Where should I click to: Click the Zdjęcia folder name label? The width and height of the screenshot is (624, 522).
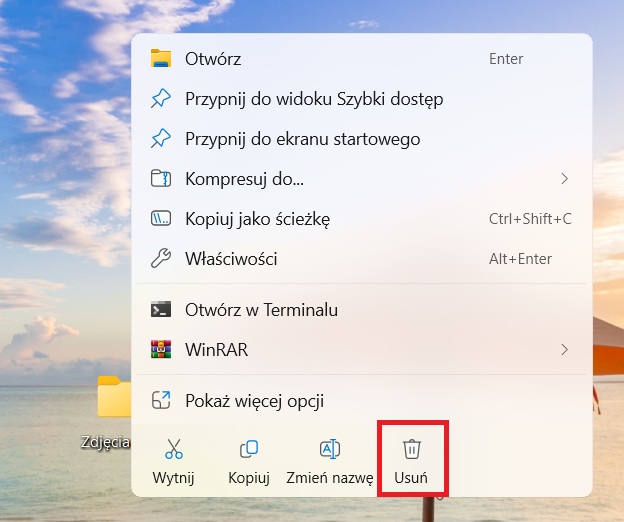click(x=106, y=442)
